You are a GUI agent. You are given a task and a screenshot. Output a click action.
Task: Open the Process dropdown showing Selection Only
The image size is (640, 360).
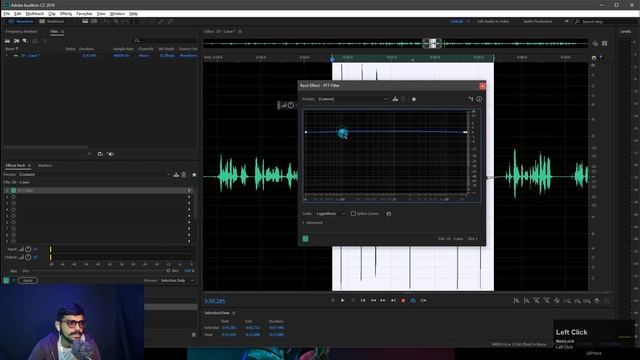(x=177, y=280)
